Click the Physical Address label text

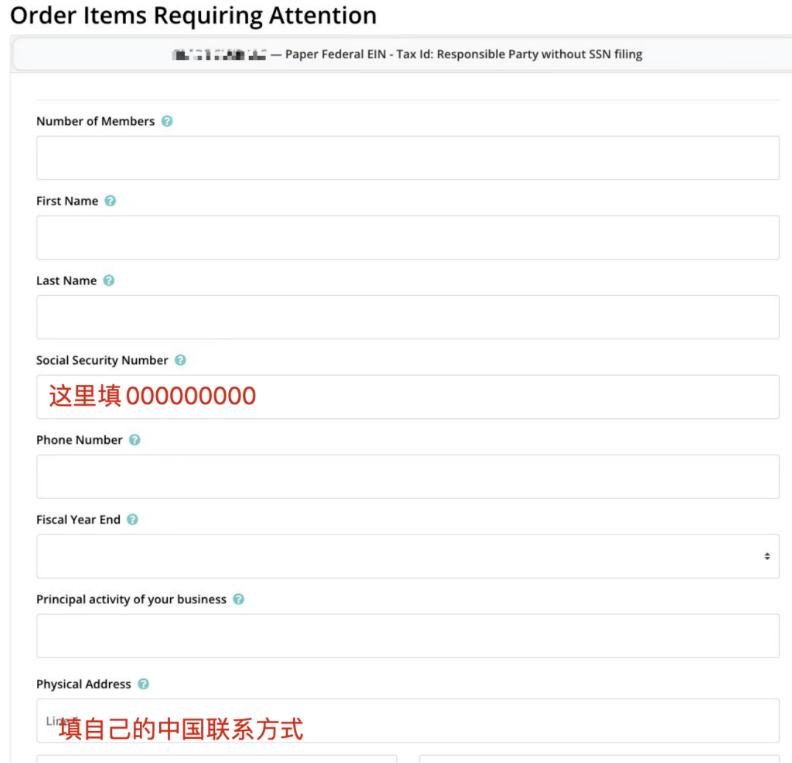pos(83,684)
